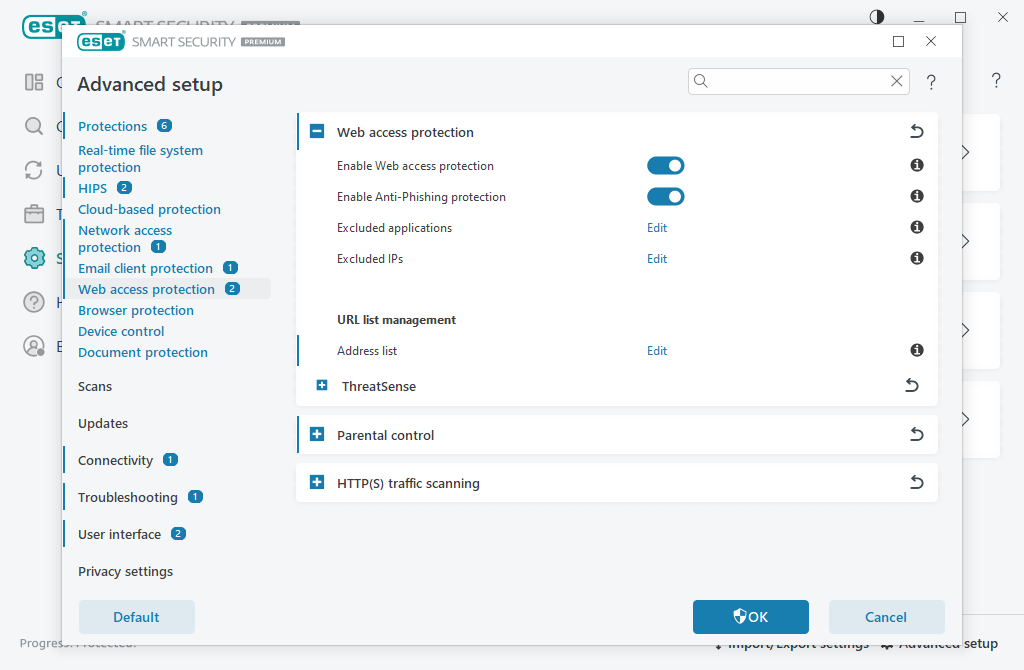The height and width of the screenshot is (670, 1024).
Task: Open the Troubleshooting category
Action: 127,498
